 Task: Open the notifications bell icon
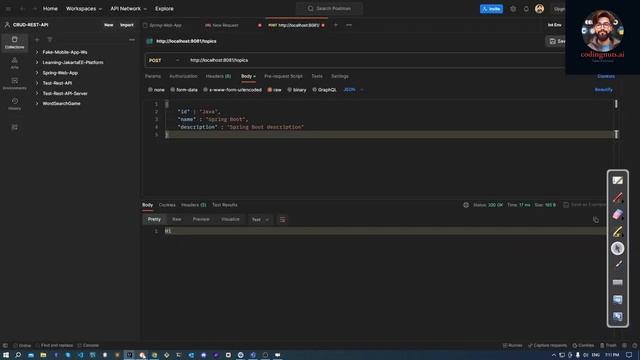click(526, 9)
